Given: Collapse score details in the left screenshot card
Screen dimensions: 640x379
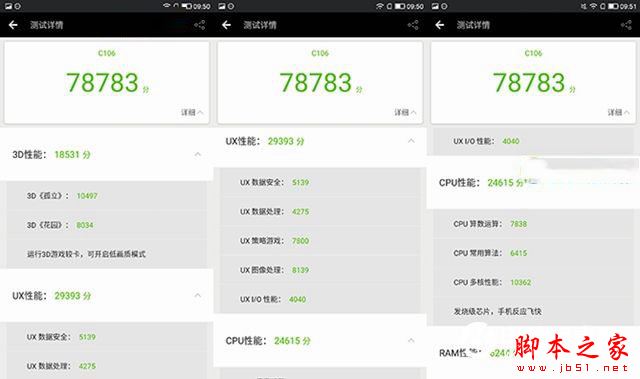Looking at the screenshot, I should point(192,112).
